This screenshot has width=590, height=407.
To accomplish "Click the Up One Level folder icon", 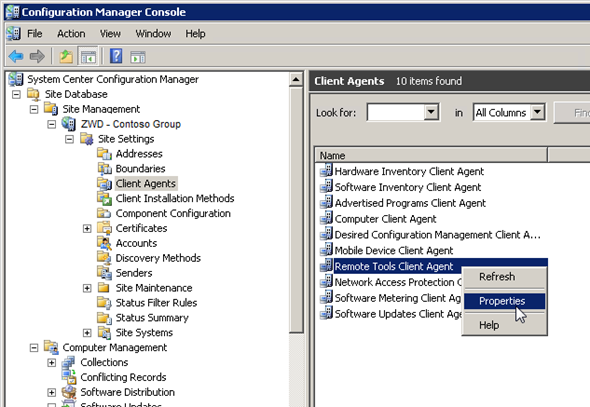I will point(66,57).
